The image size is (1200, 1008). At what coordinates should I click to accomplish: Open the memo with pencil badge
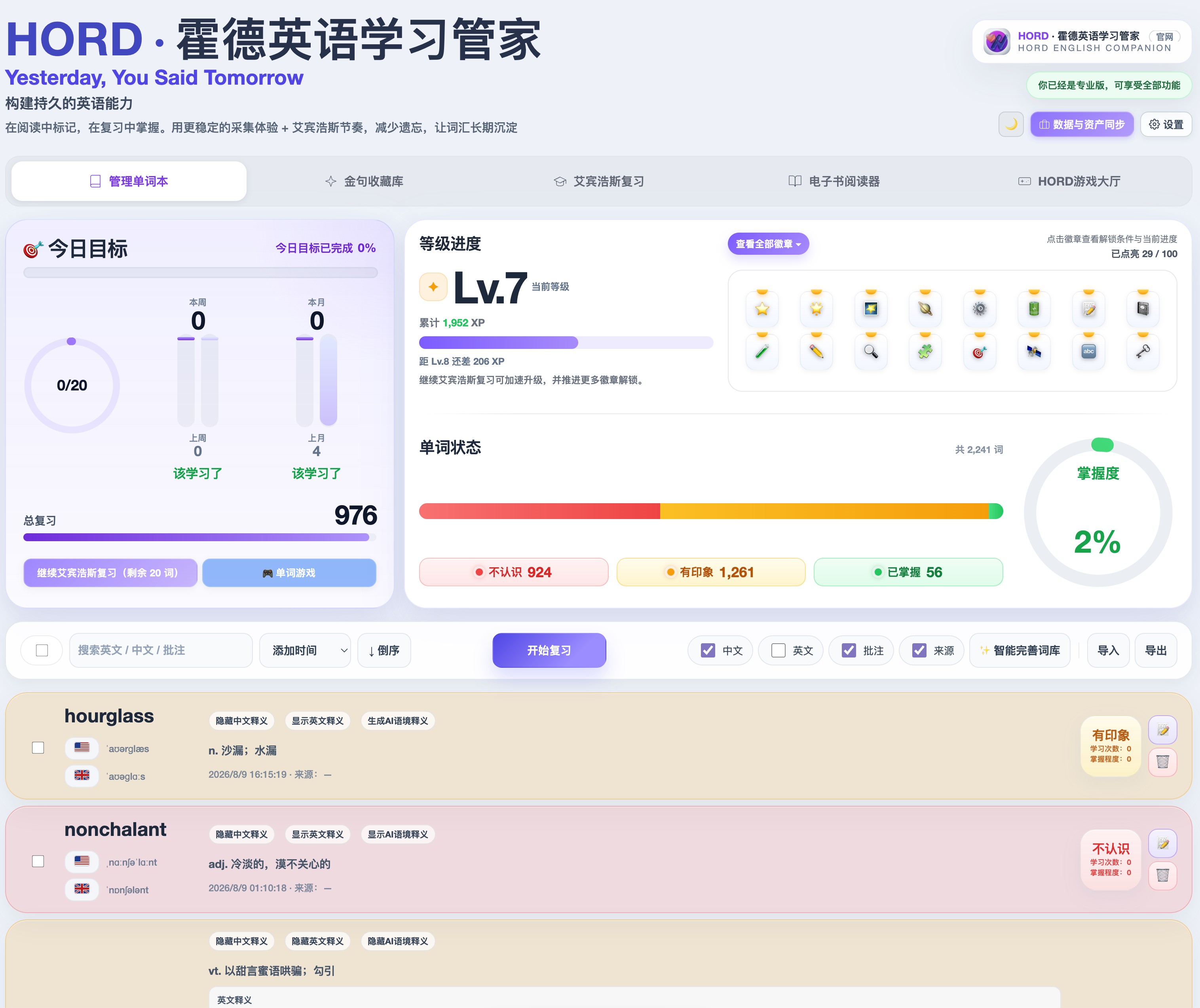click(1088, 309)
